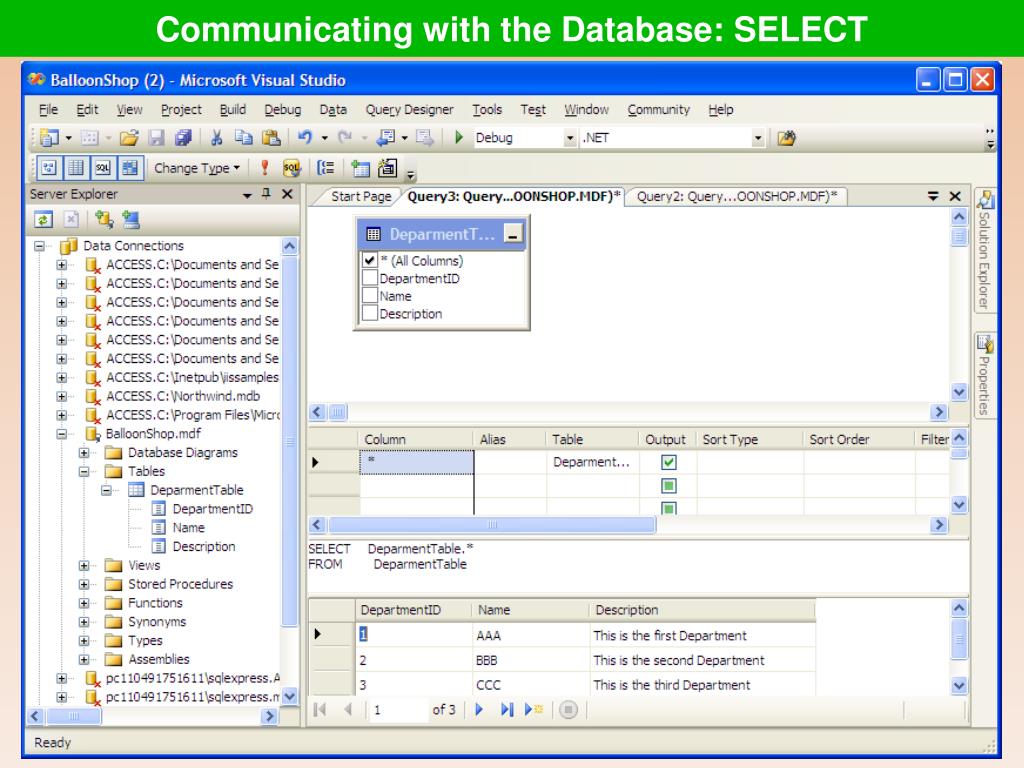This screenshot has height=768, width=1024.
Task: Jump to the last record in results
Action: click(507, 709)
